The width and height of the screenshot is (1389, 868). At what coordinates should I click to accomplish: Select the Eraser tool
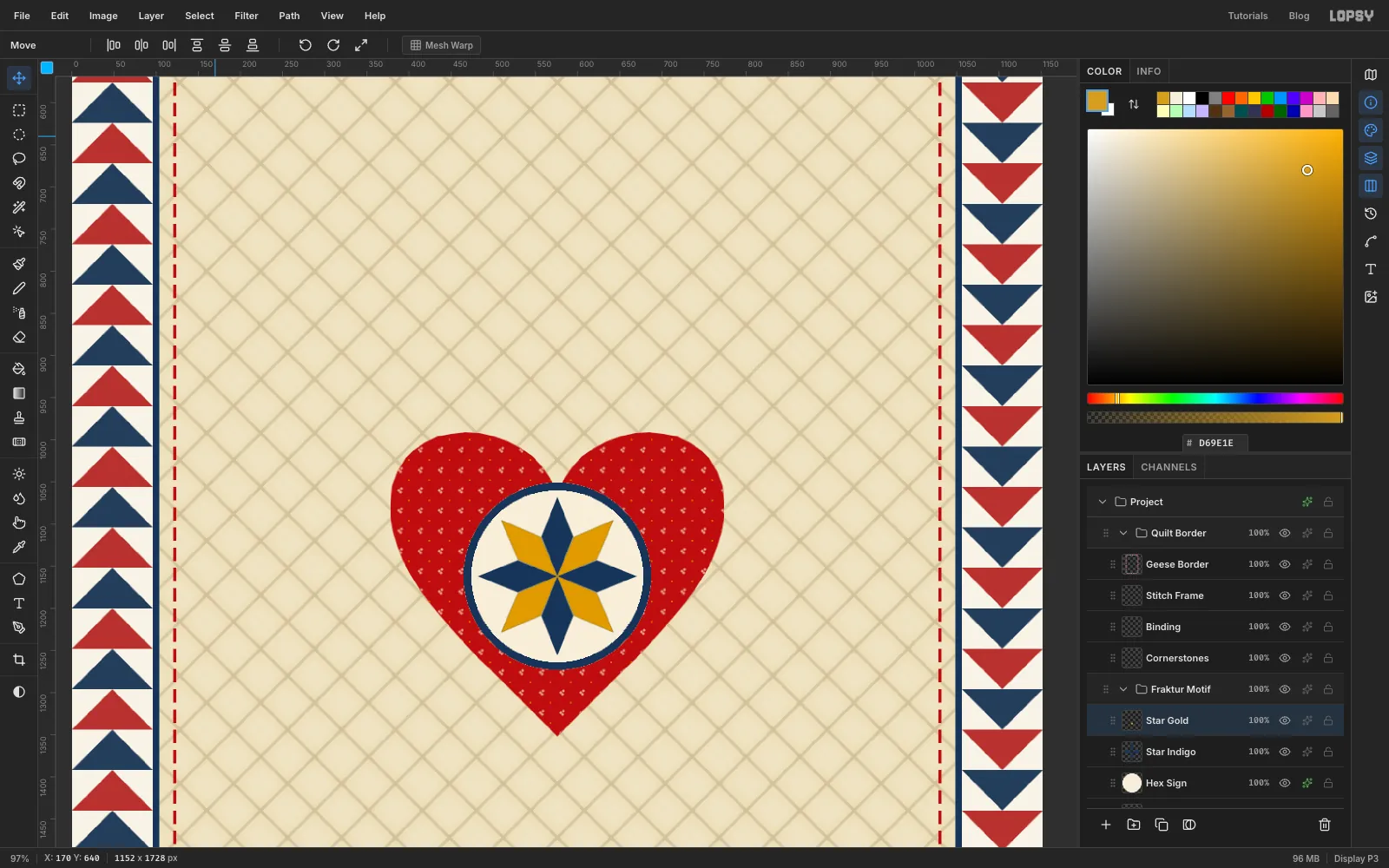[x=19, y=337]
